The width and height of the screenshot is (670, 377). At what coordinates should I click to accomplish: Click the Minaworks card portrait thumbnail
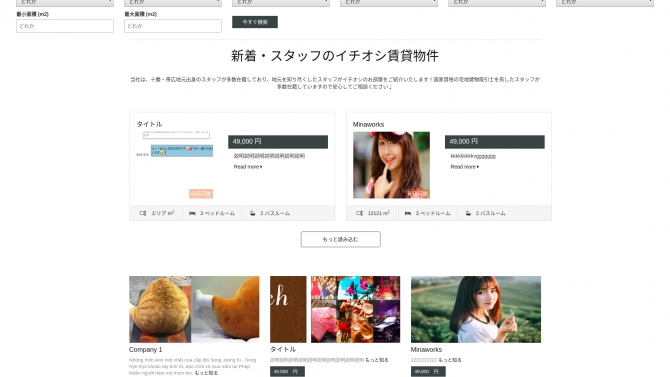pos(391,165)
